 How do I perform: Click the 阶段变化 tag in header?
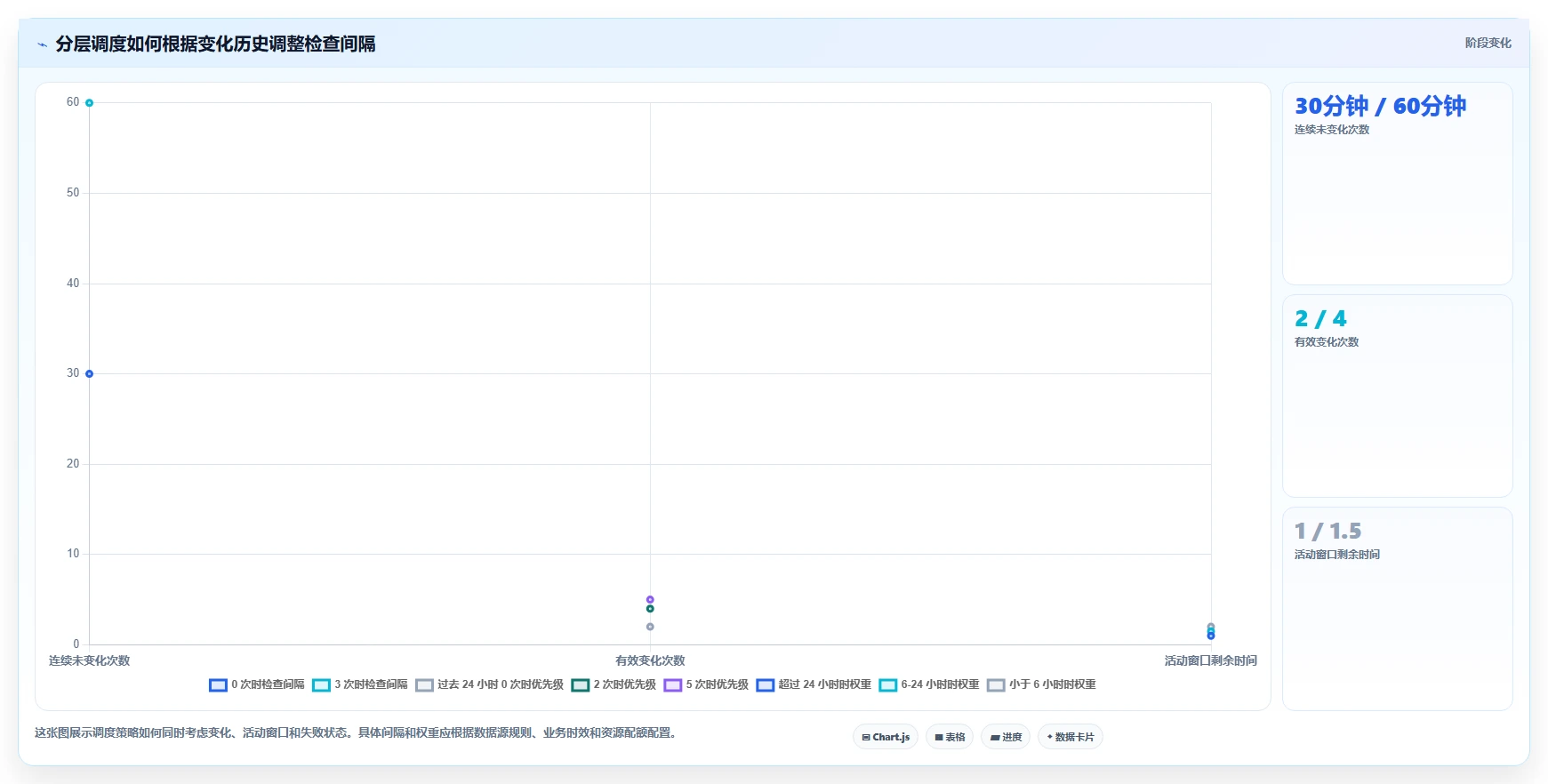[1488, 43]
